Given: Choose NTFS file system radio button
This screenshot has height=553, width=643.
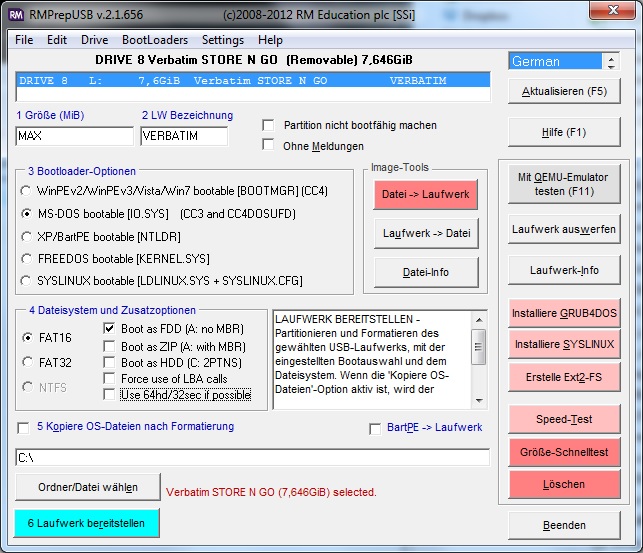Looking at the screenshot, I should 27,387.
